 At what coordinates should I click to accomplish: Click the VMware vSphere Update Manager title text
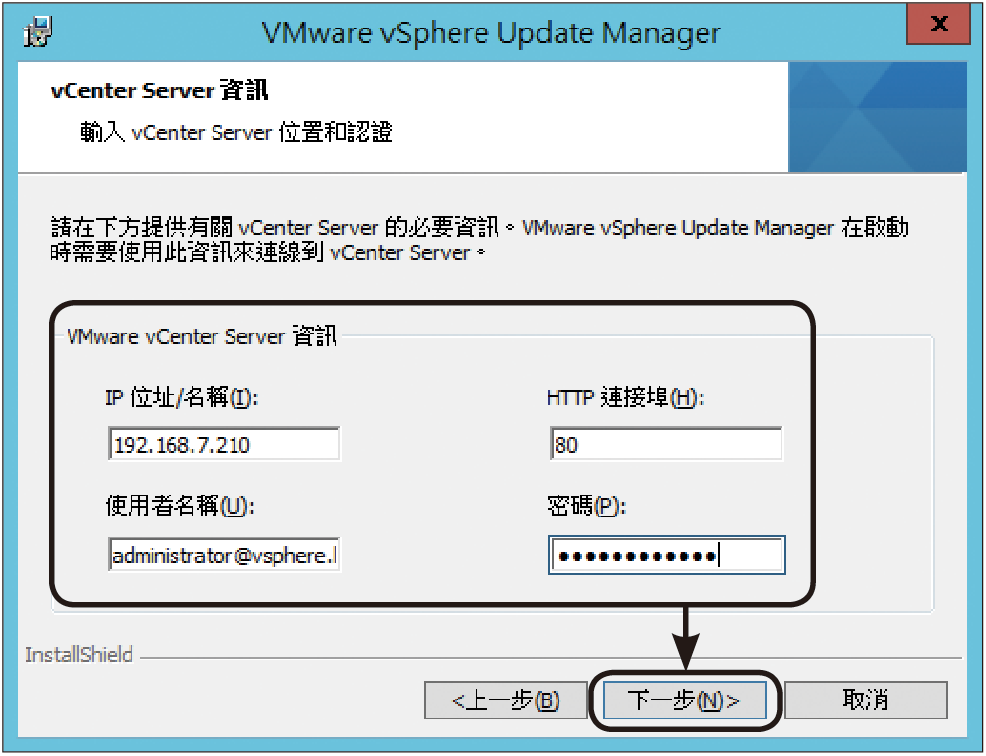491,33
